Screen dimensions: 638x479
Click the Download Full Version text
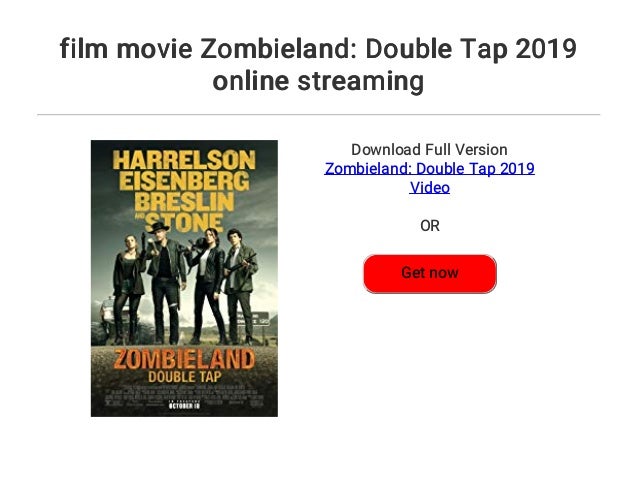click(x=429, y=150)
